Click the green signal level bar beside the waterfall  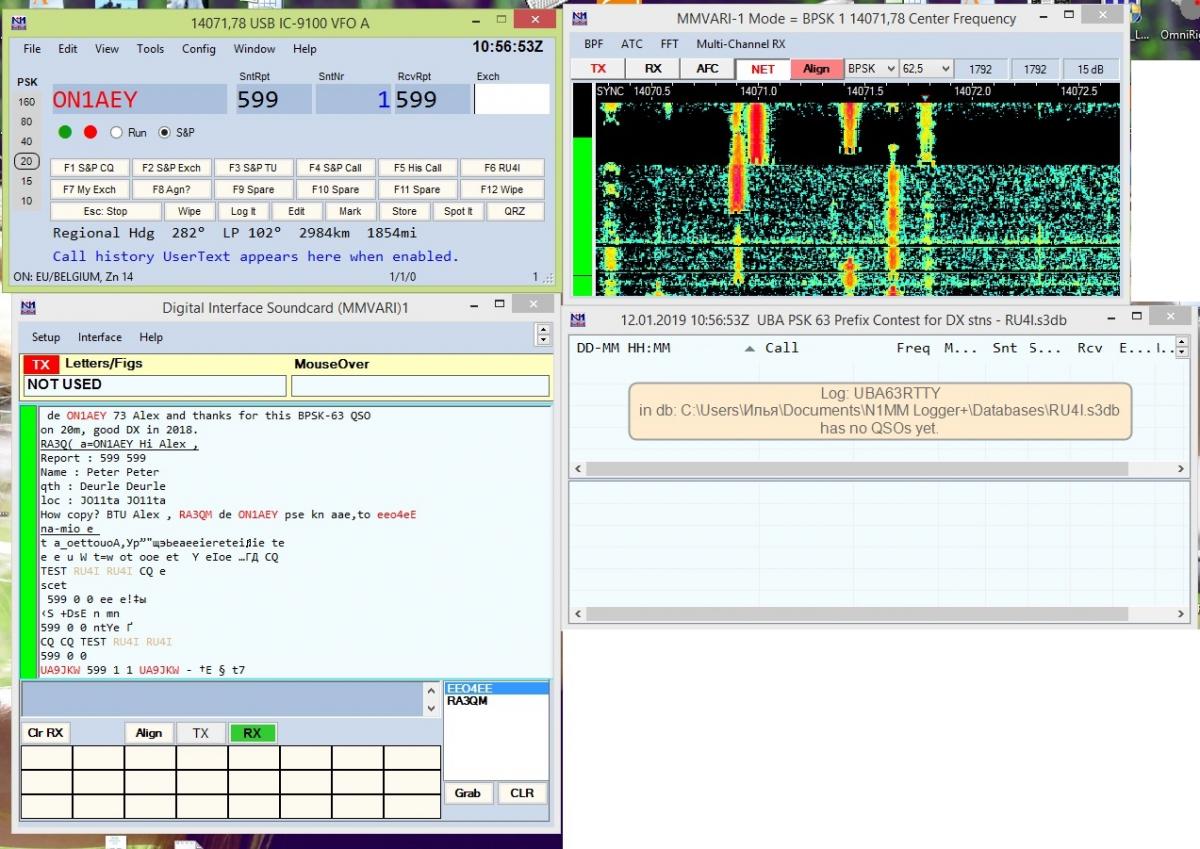point(581,215)
